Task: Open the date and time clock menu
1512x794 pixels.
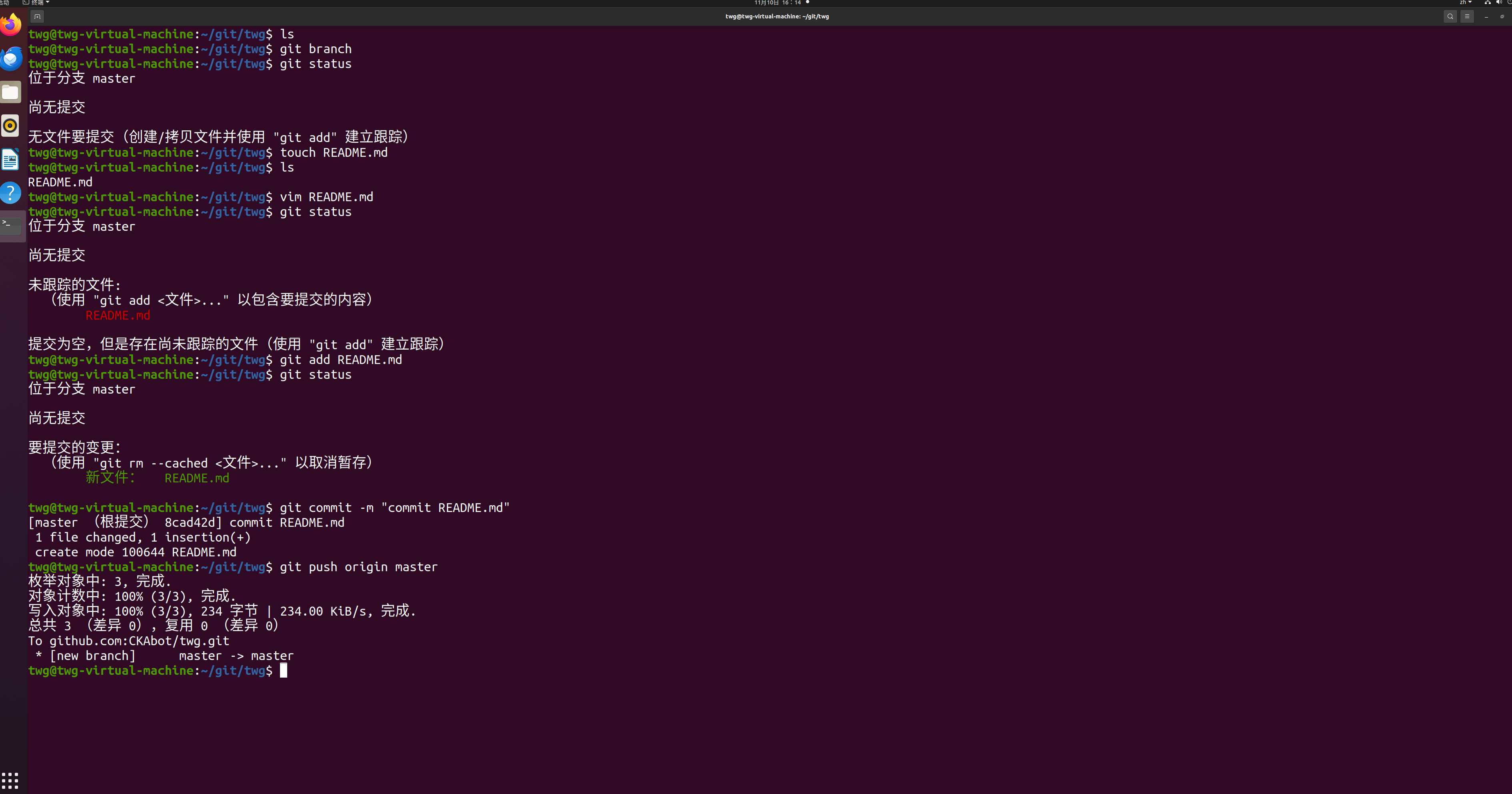Action: [777, 2]
